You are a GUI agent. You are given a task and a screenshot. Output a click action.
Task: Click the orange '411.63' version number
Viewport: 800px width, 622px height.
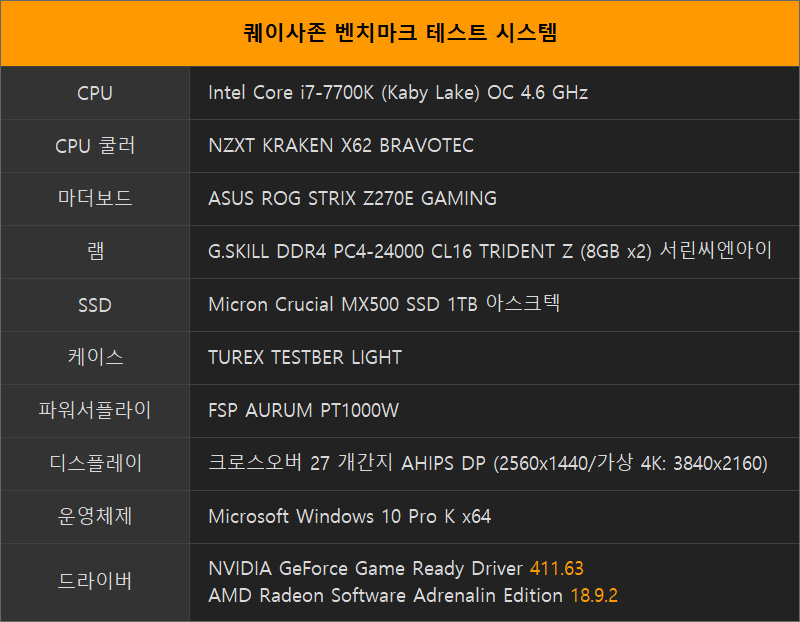557,568
